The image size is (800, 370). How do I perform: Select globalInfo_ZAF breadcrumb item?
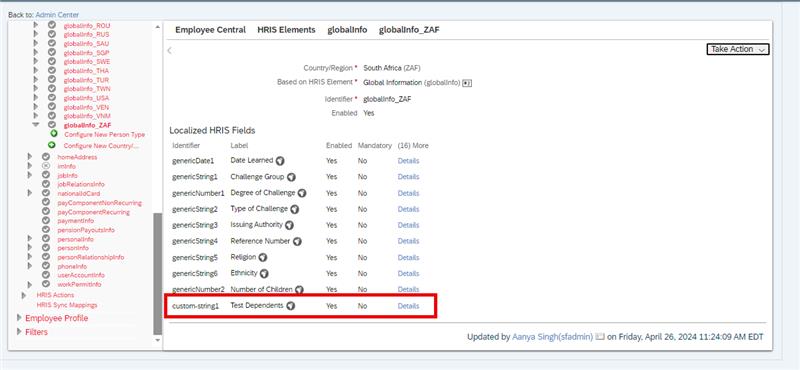pos(409,30)
